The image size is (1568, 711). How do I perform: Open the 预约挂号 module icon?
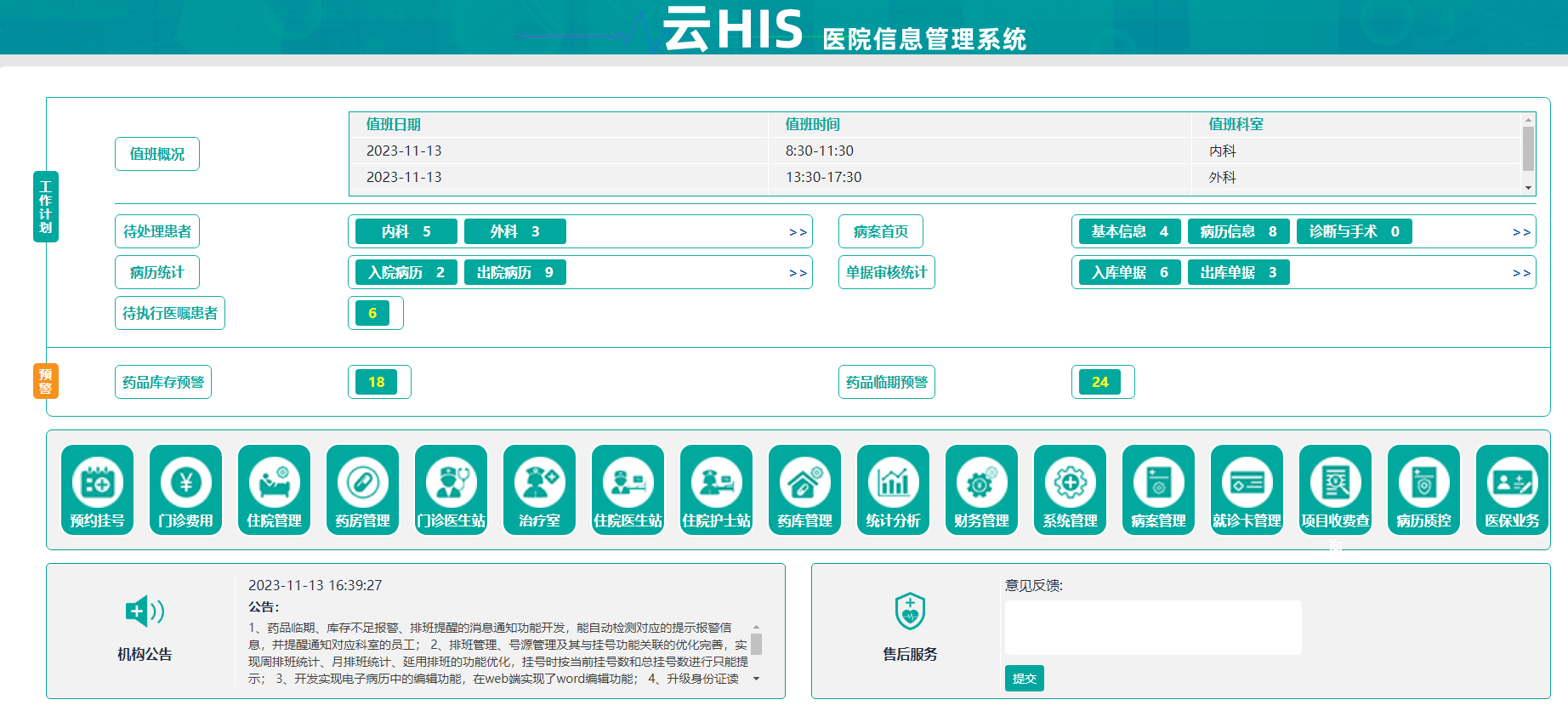click(98, 490)
